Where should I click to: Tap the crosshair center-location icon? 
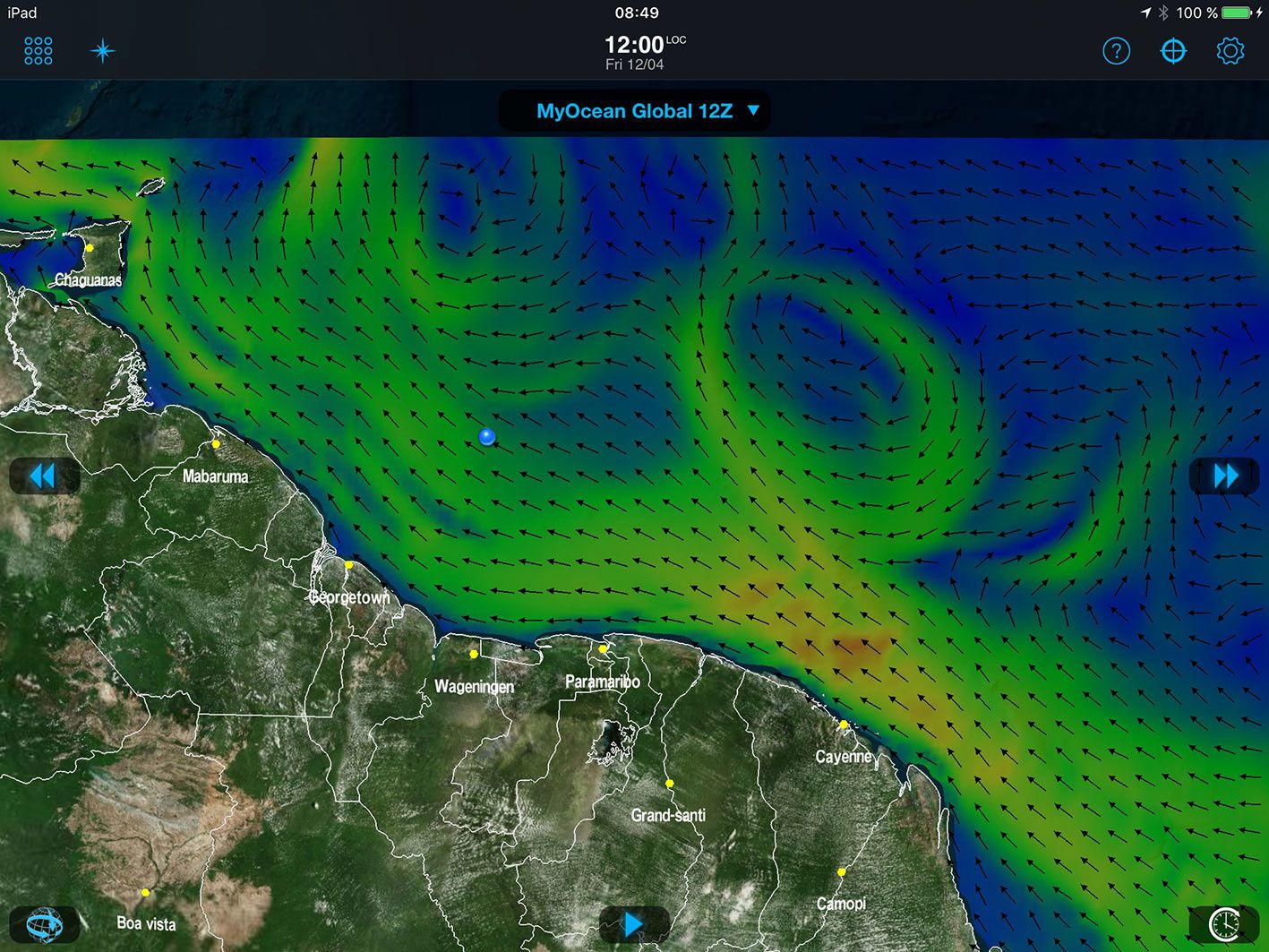point(1173,51)
